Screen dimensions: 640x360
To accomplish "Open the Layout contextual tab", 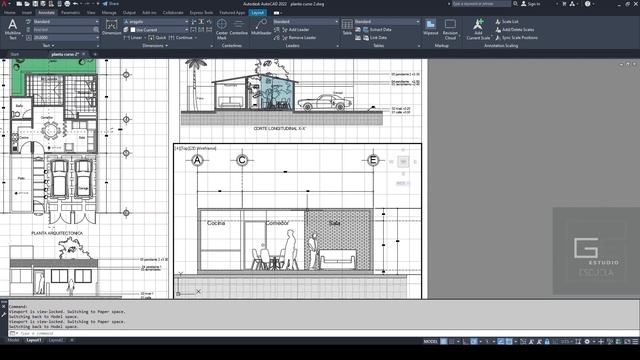I will coord(258,13).
